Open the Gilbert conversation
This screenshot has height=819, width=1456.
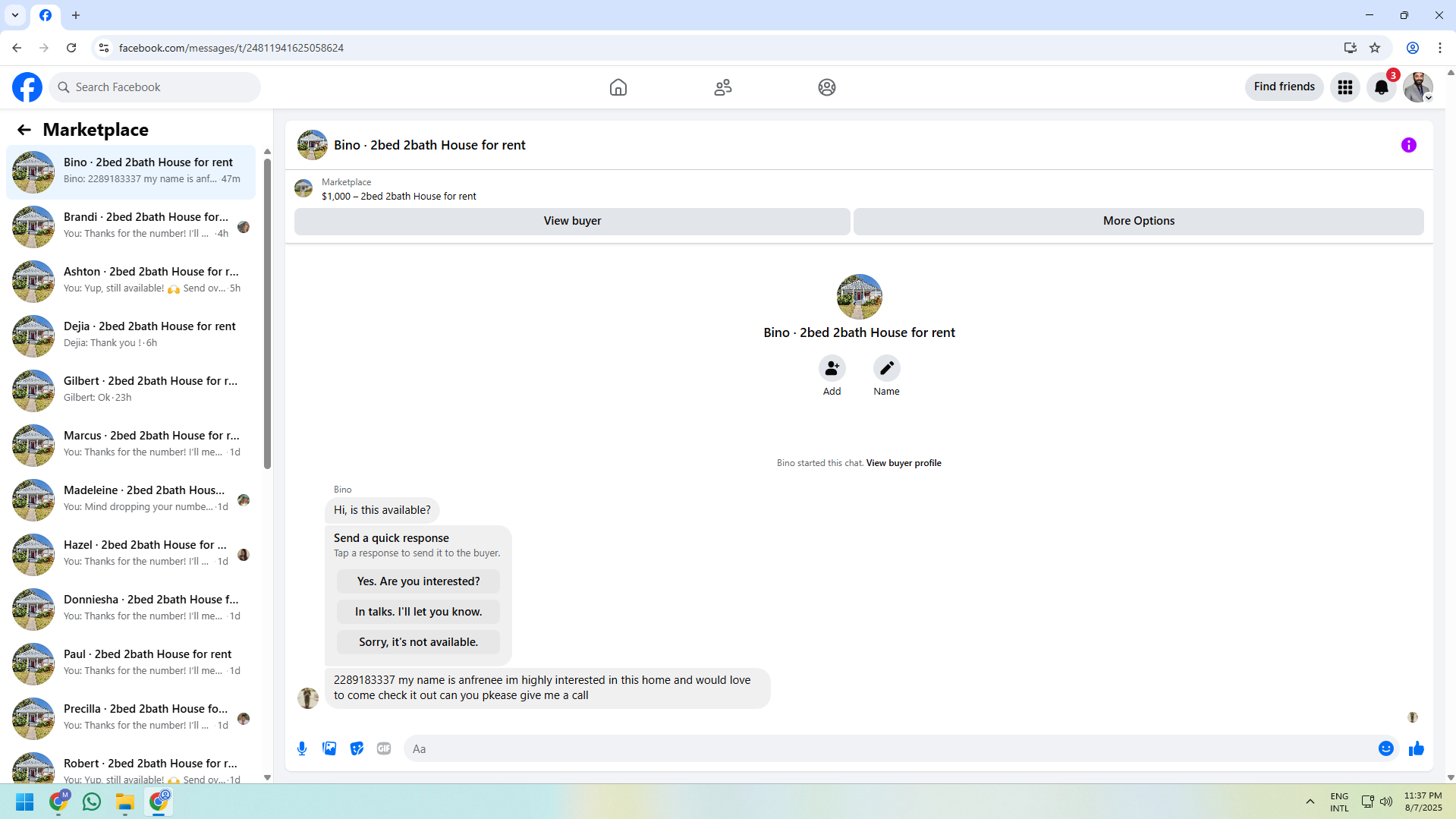click(x=131, y=391)
